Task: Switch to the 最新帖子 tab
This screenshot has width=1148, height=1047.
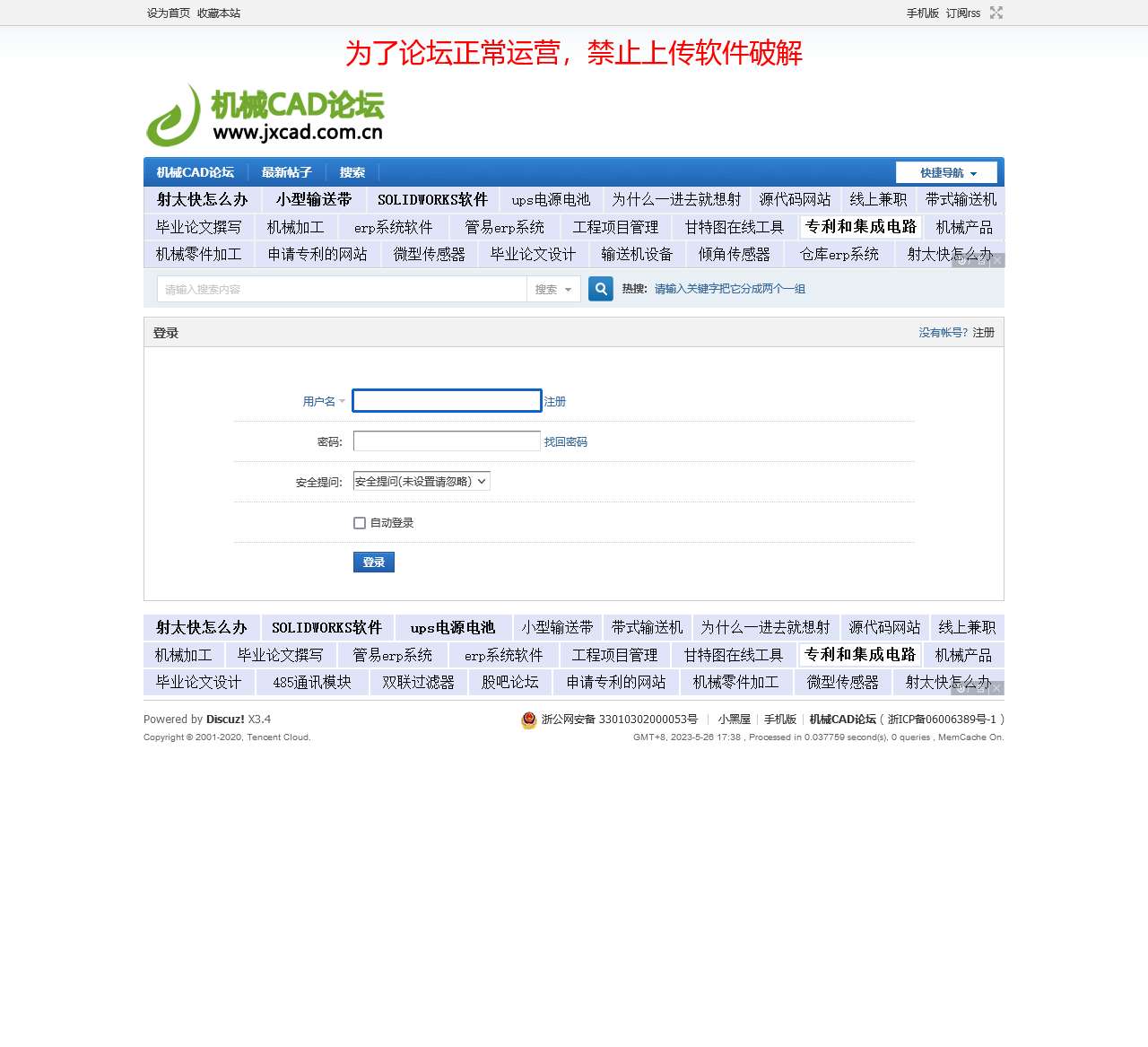Action: (285, 172)
